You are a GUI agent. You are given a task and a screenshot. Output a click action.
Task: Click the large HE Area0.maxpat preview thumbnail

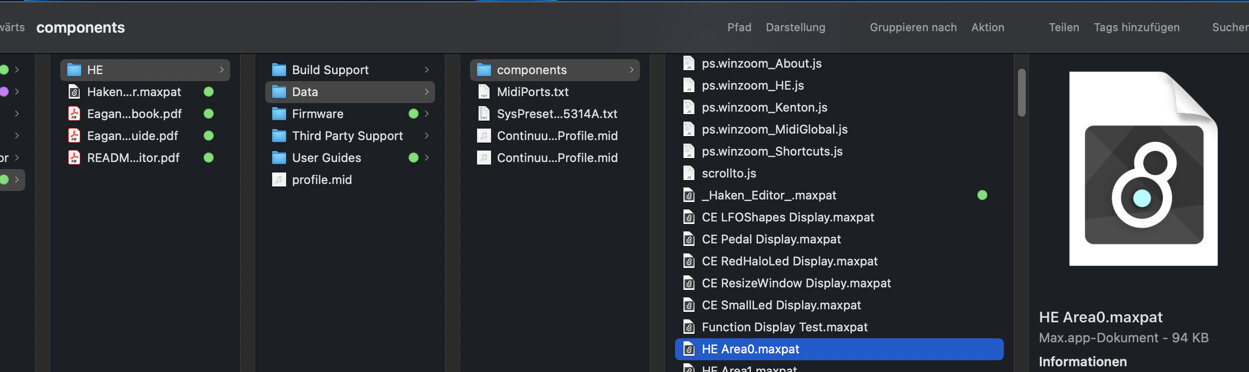point(1143,169)
